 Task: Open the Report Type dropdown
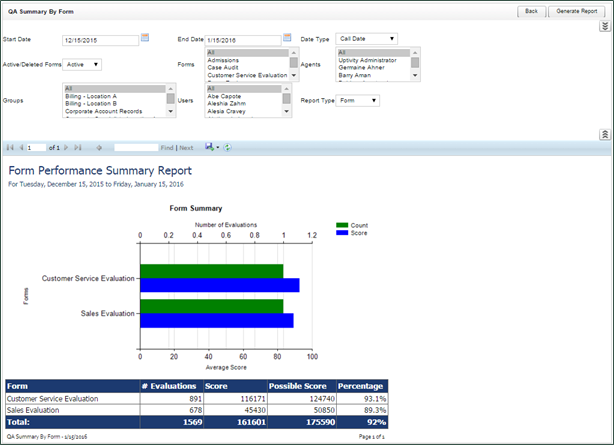tap(358, 100)
